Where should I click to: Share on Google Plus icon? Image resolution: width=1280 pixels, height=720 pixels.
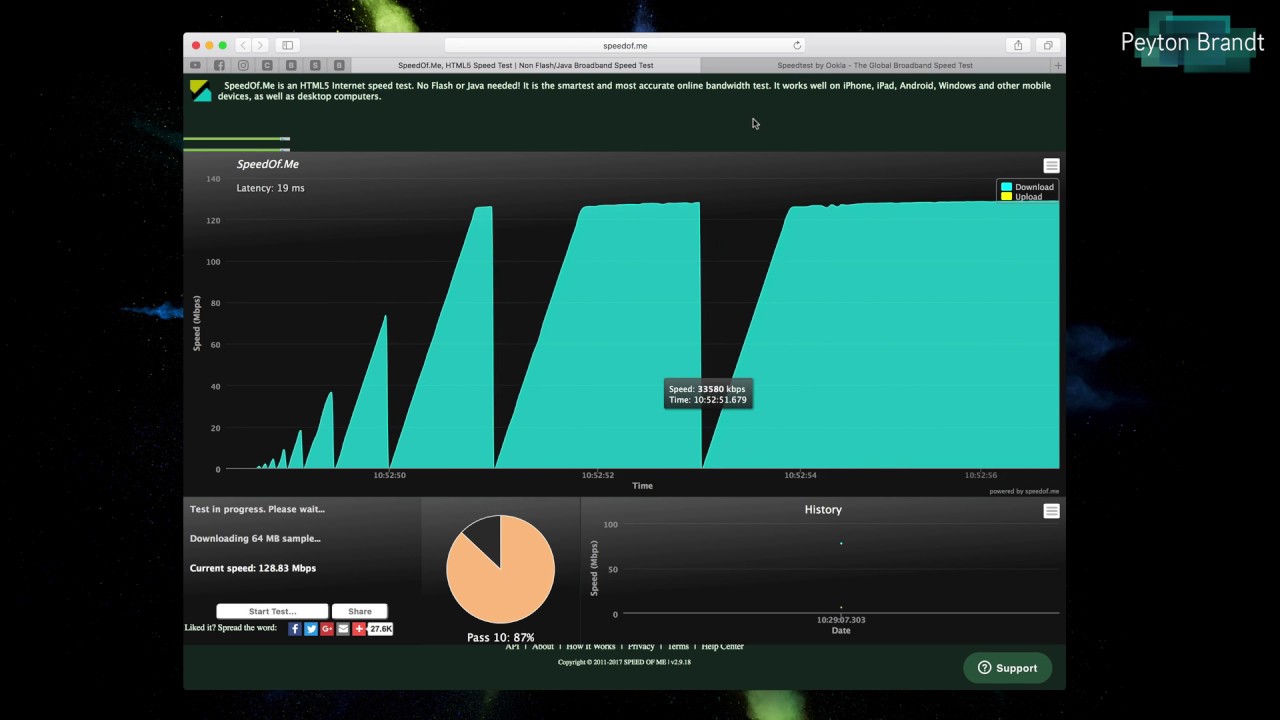[x=327, y=629]
